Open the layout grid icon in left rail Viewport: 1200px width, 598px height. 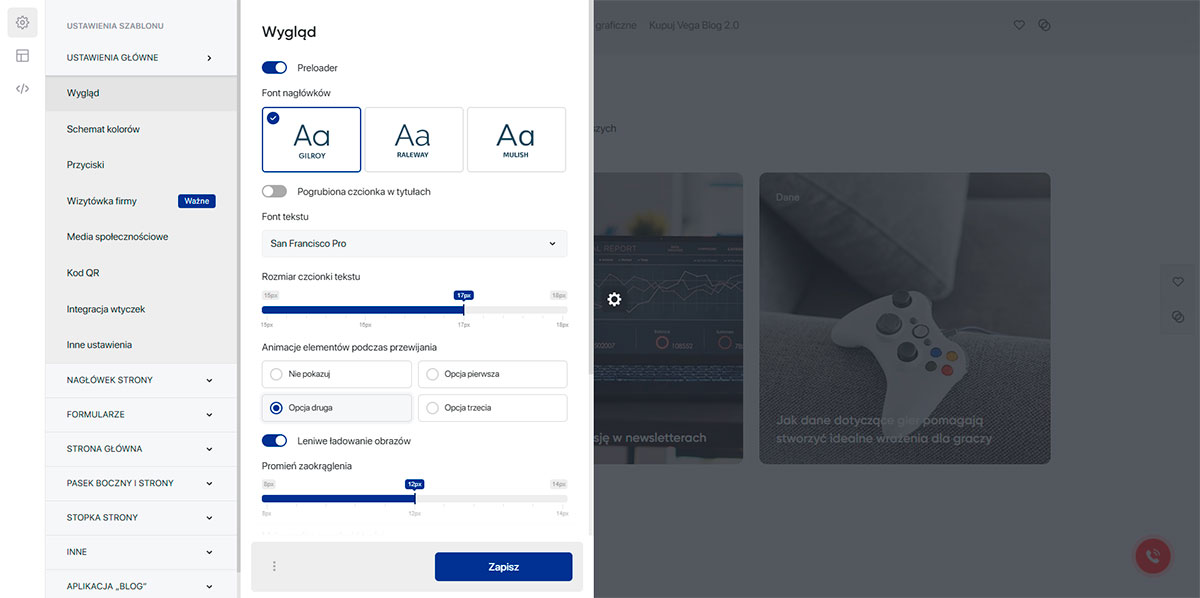(x=22, y=56)
